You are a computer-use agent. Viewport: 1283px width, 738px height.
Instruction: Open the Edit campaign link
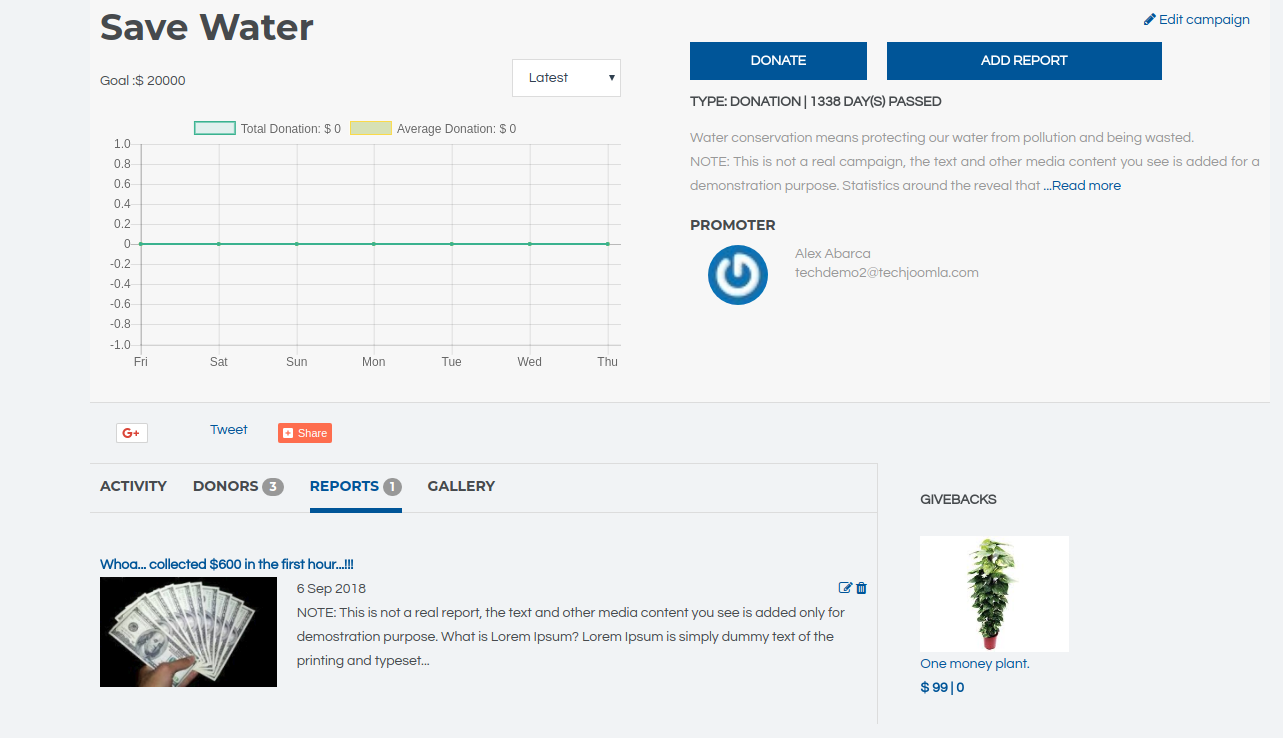[1197, 19]
